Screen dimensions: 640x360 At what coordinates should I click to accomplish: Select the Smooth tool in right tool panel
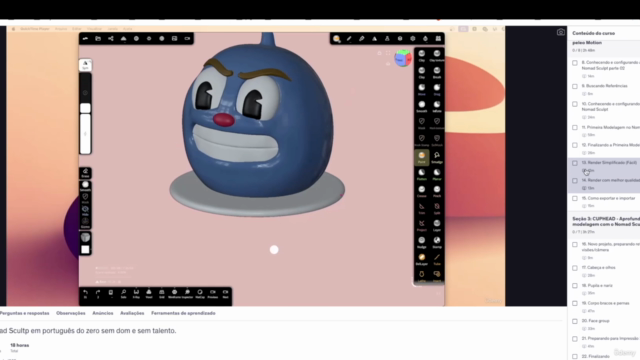(422, 107)
